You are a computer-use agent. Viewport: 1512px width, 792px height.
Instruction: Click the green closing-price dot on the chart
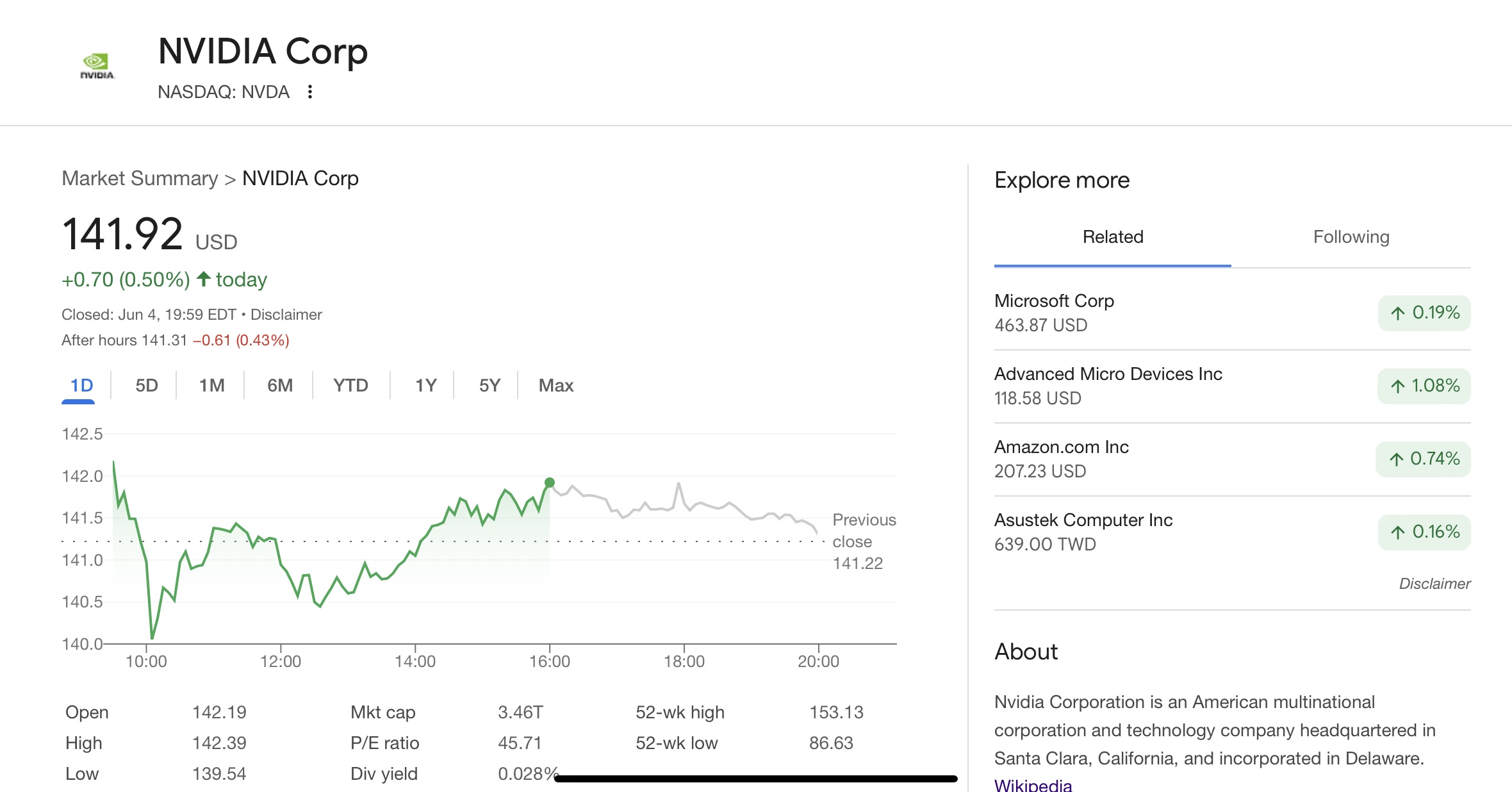(550, 483)
